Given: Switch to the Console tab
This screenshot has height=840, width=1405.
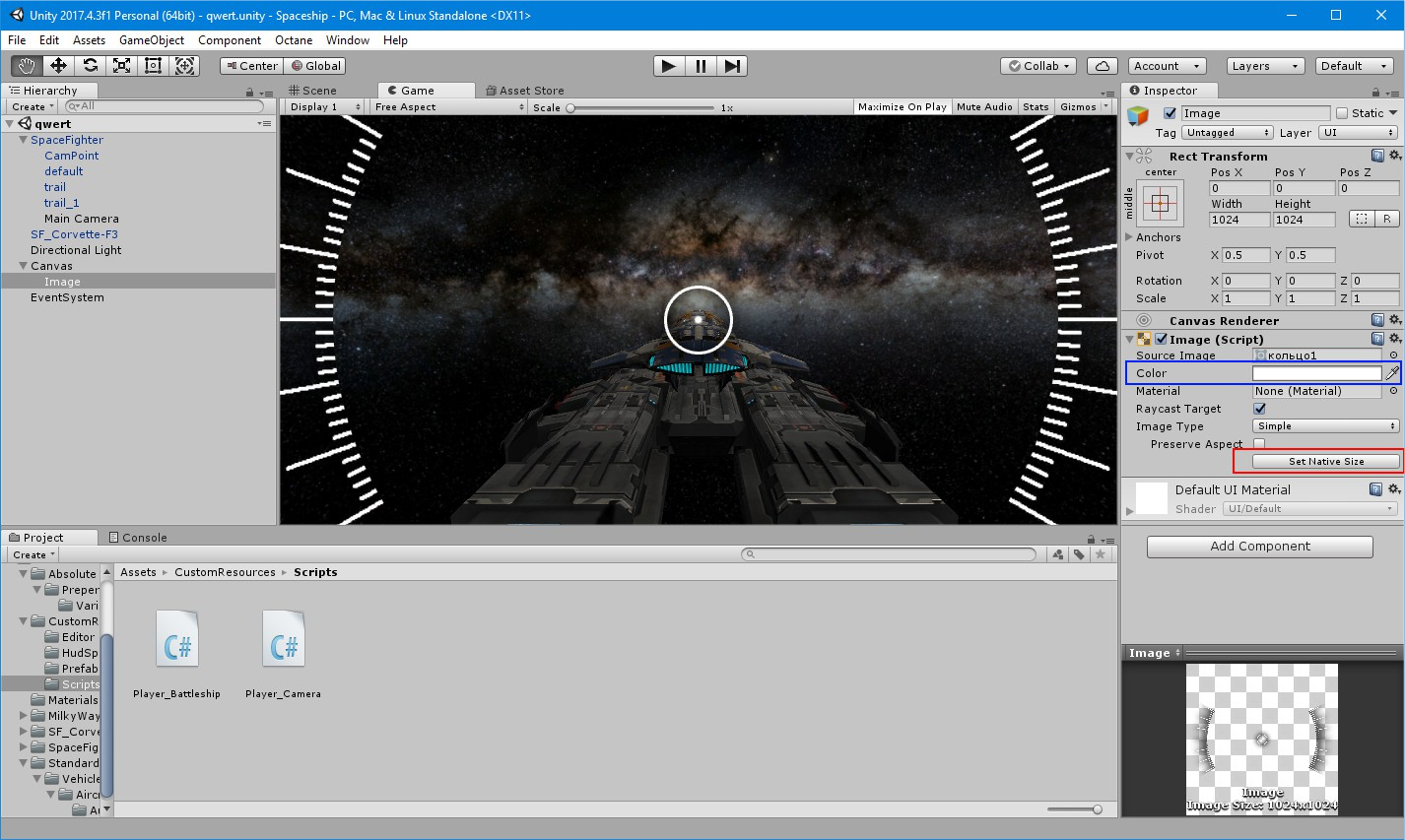Looking at the screenshot, I should coord(138,538).
